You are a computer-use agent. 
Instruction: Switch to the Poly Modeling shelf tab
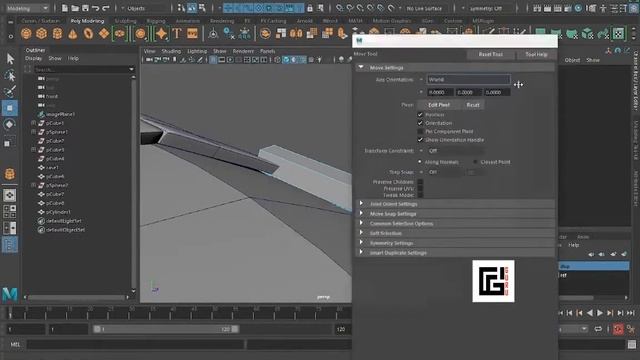click(87, 21)
